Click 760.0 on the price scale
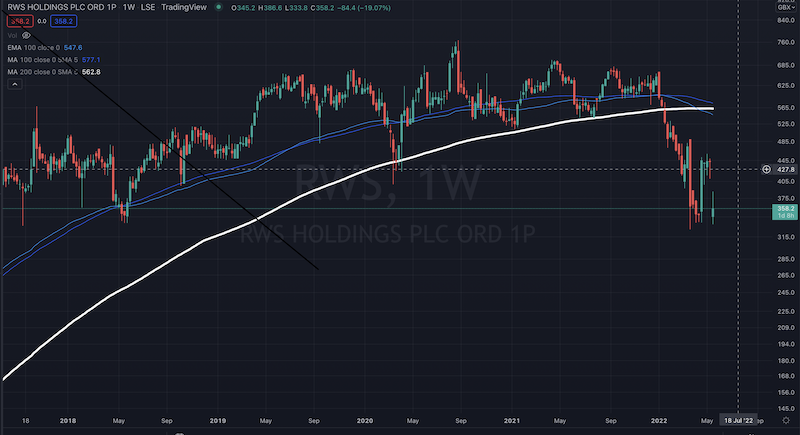This screenshot has width=800, height=435. [x=786, y=42]
